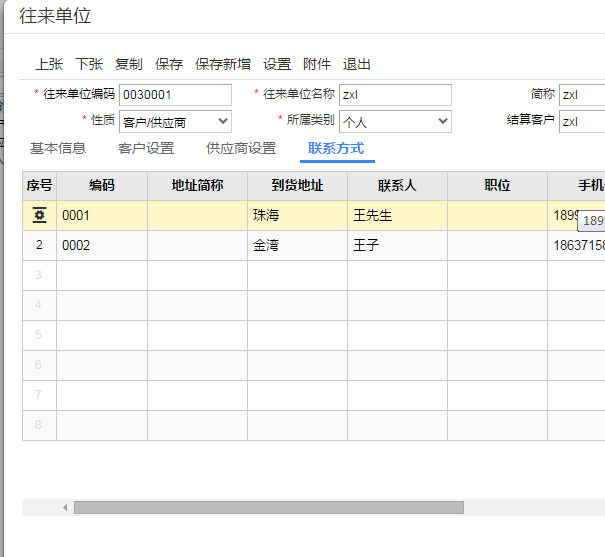Screen dimensions: 605x557
Task: Click the phone number cell in row 0002
Action: 576,245
